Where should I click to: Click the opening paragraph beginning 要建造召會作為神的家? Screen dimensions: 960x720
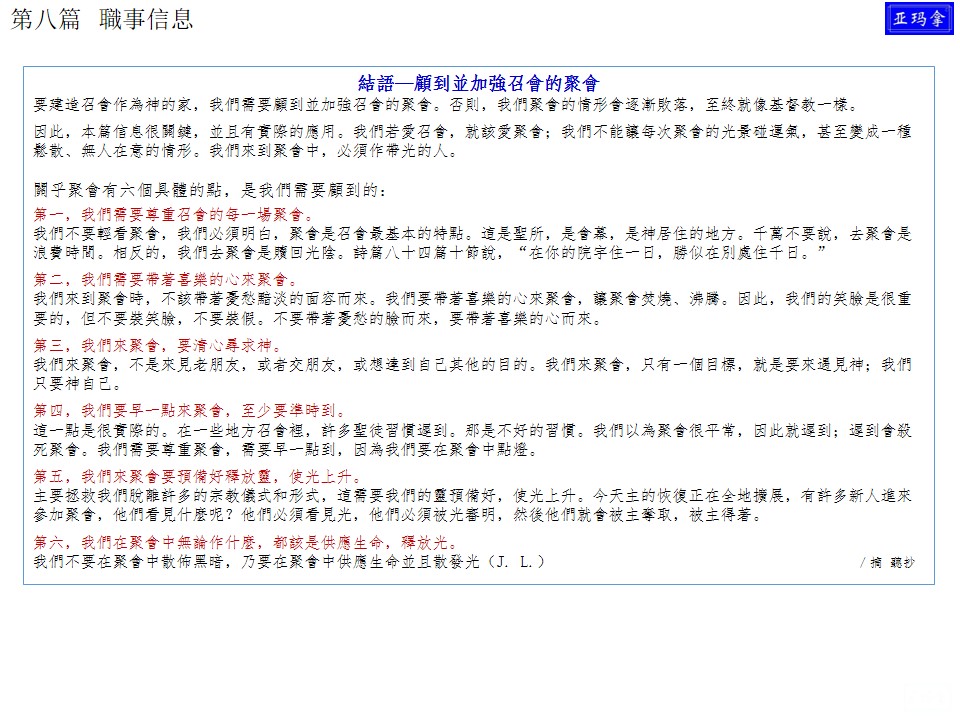click(x=445, y=104)
